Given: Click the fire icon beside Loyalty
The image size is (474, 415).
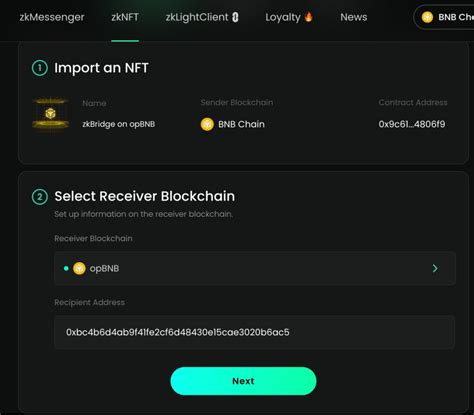Looking at the screenshot, I should pyautogui.click(x=309, y=17).
